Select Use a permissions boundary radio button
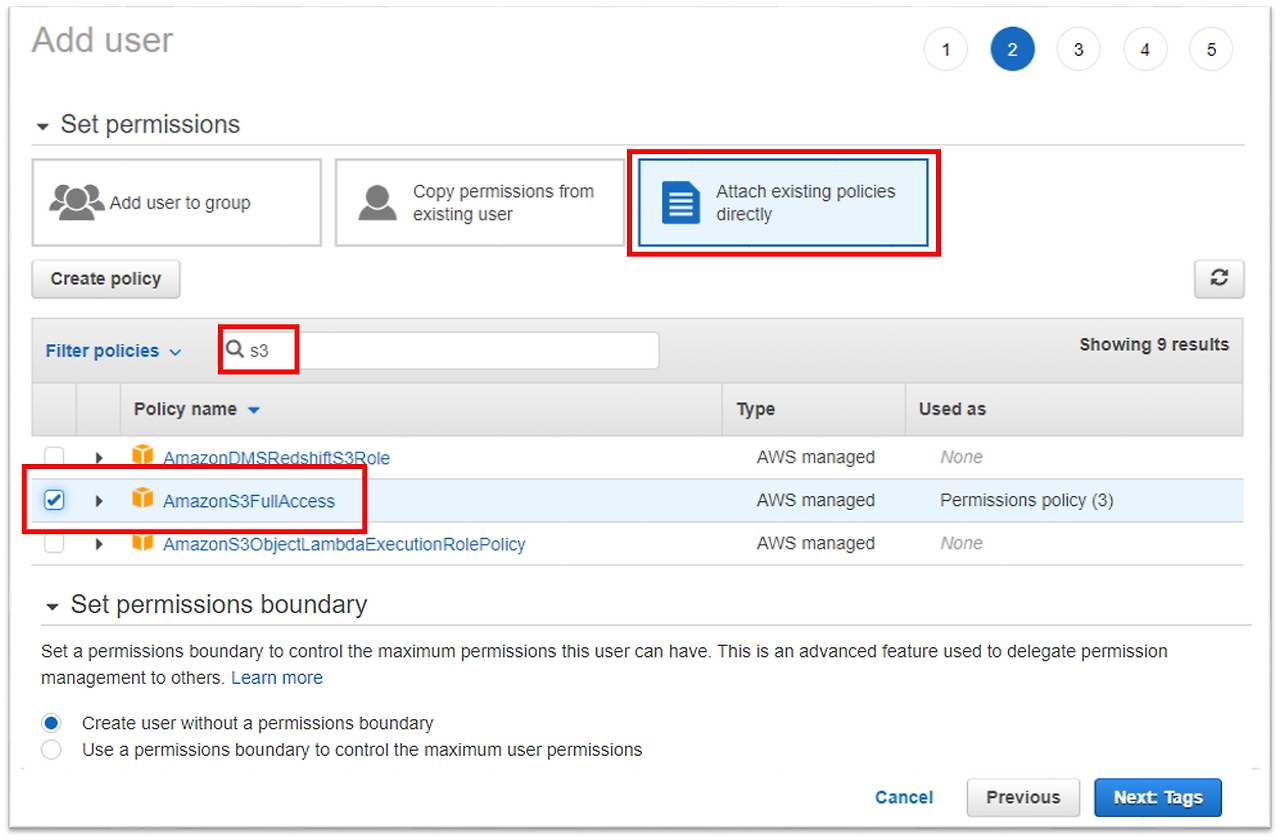Screen dimensions: 1280x840 pos(51,748)
